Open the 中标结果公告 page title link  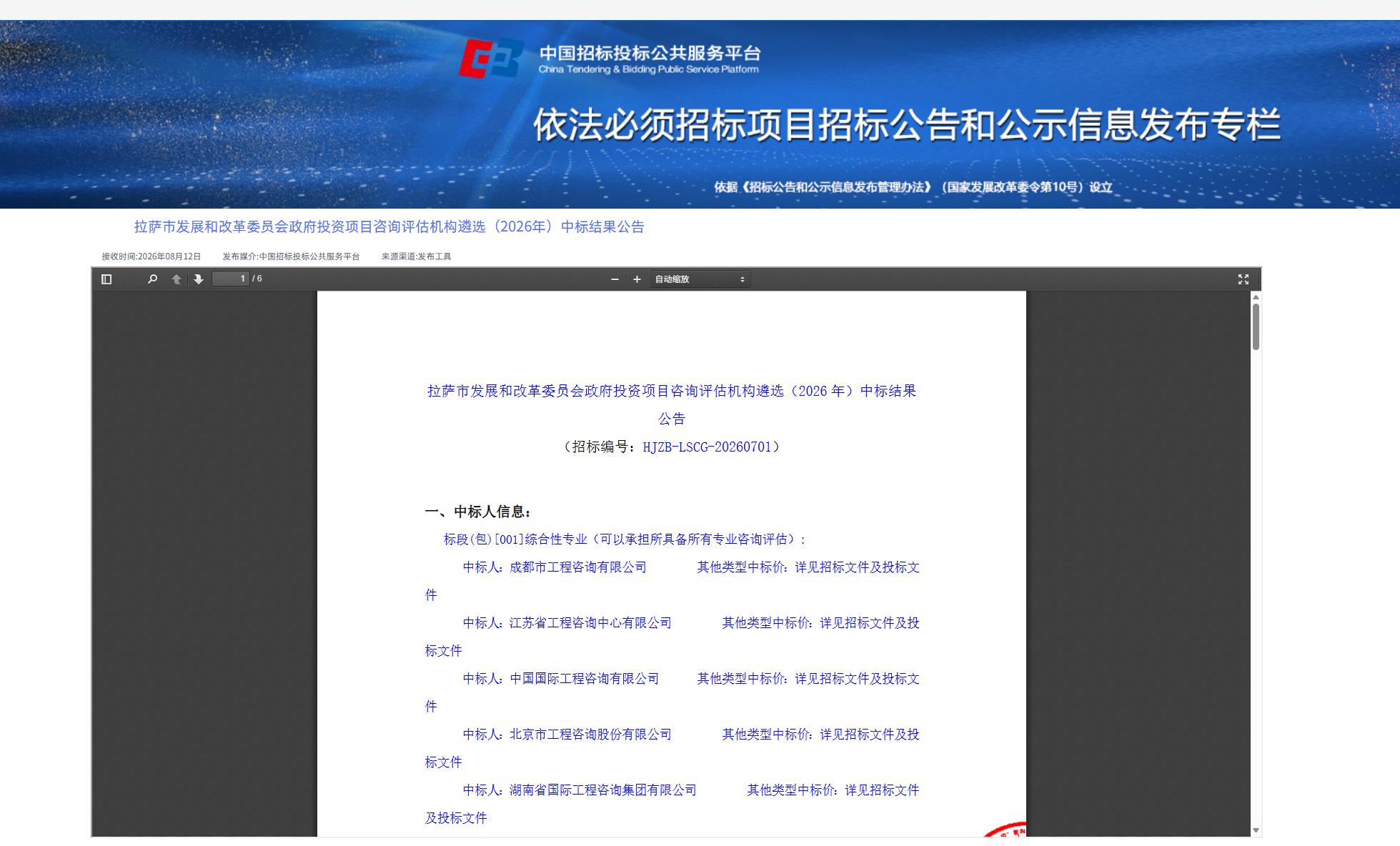[x=389, y=227]
